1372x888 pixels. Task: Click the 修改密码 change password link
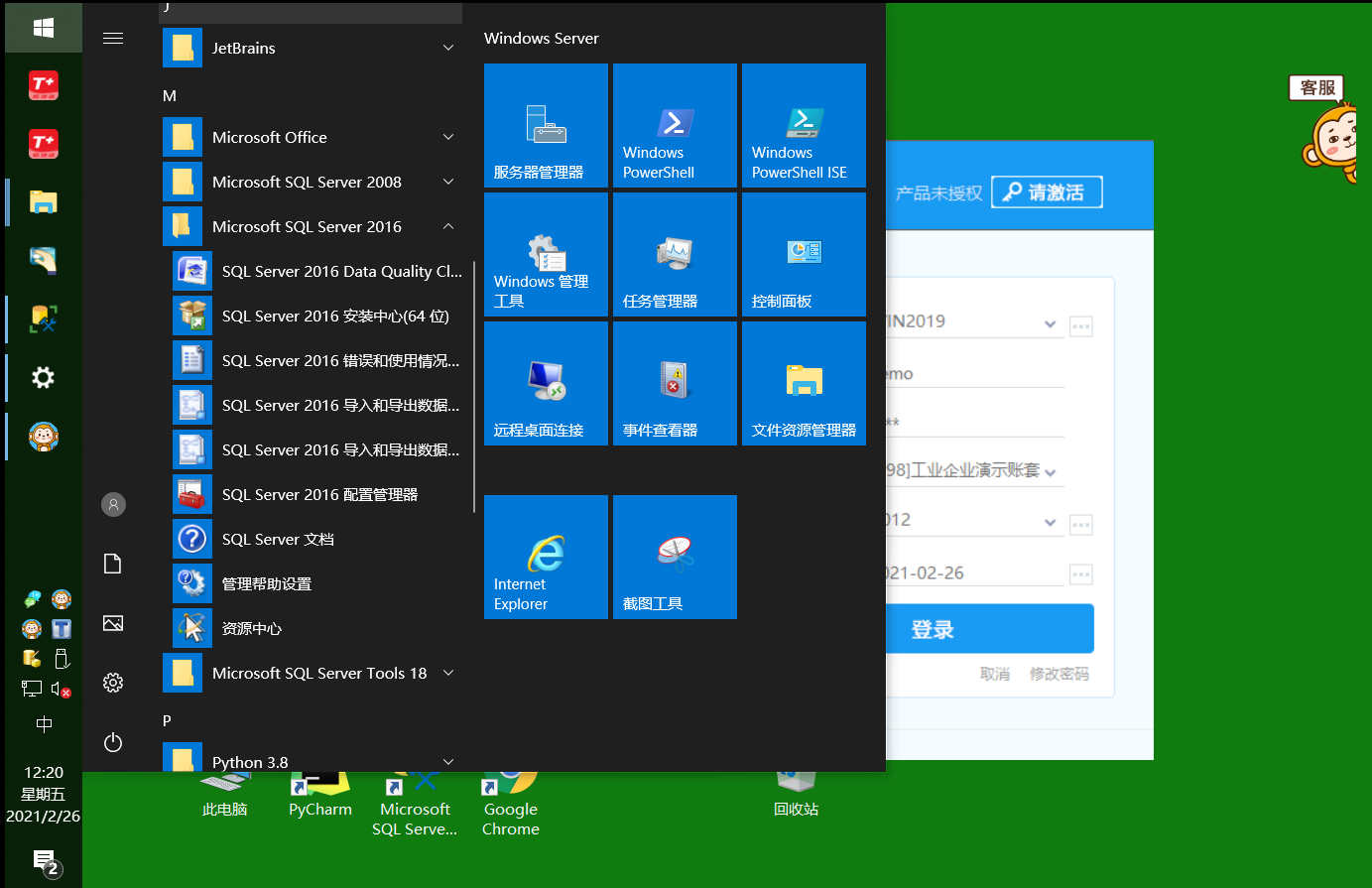tap(1059, 674)
